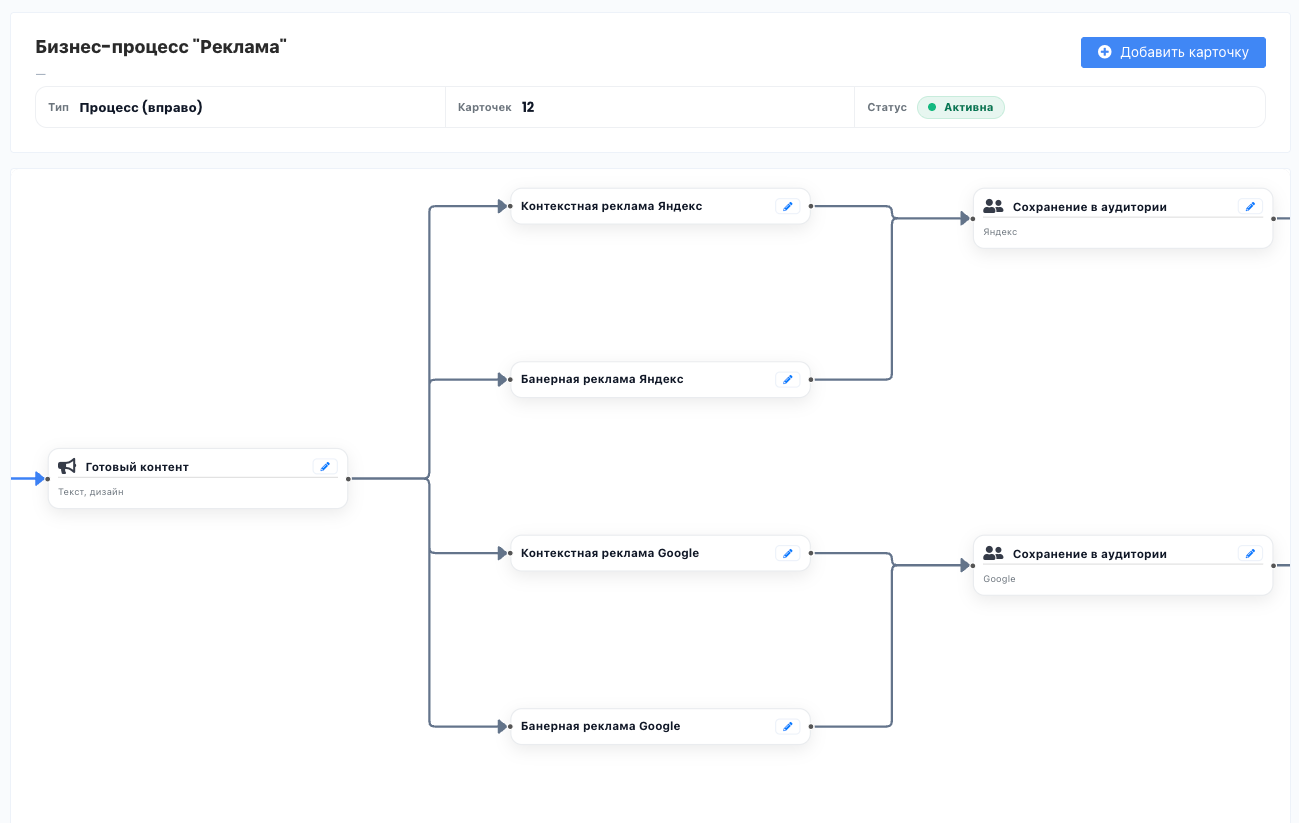Click the Карточек 12 counter field

click(650, 107)
